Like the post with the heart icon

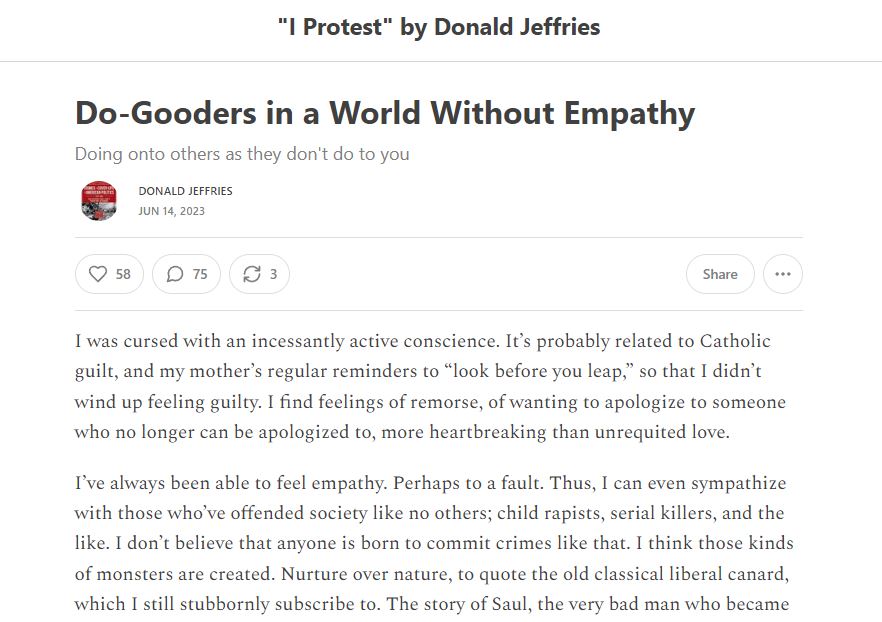[98, 274]
